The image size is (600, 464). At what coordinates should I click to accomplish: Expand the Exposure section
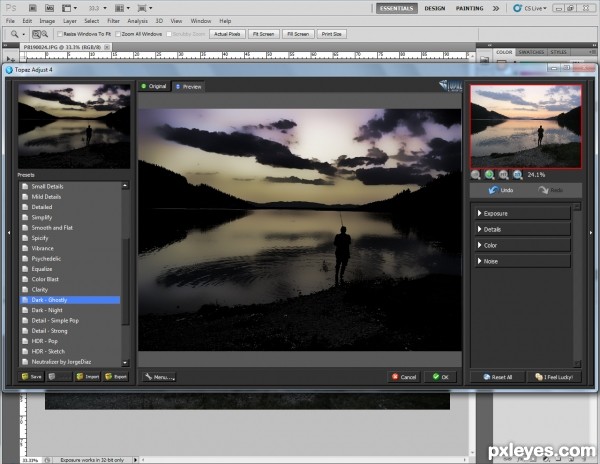click(522, 213)
